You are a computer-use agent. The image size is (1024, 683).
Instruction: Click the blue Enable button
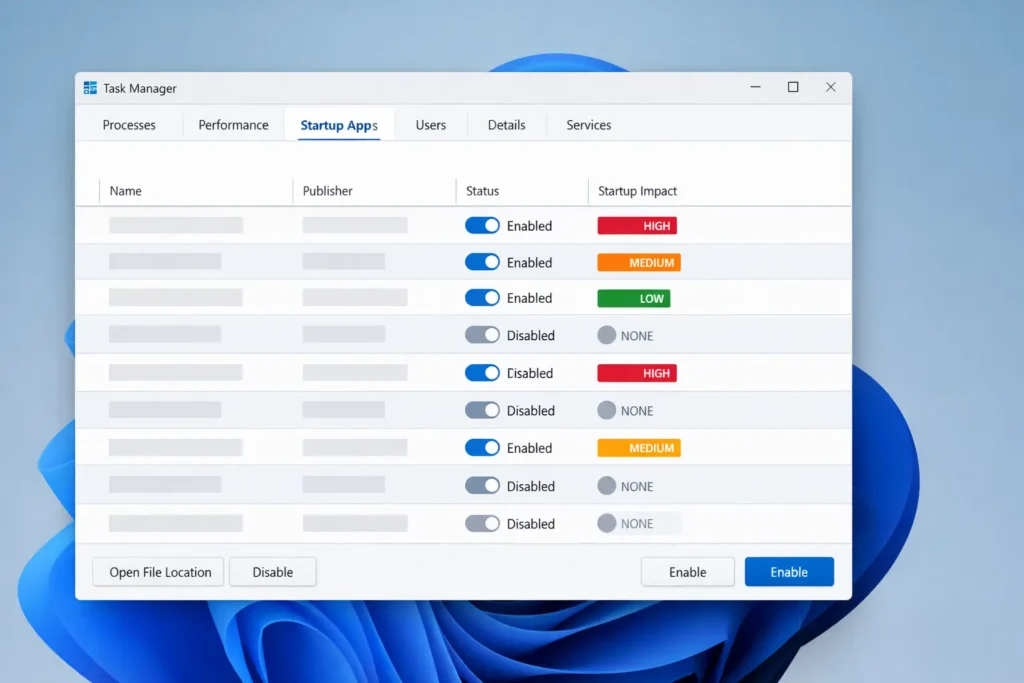pos(789,572)
